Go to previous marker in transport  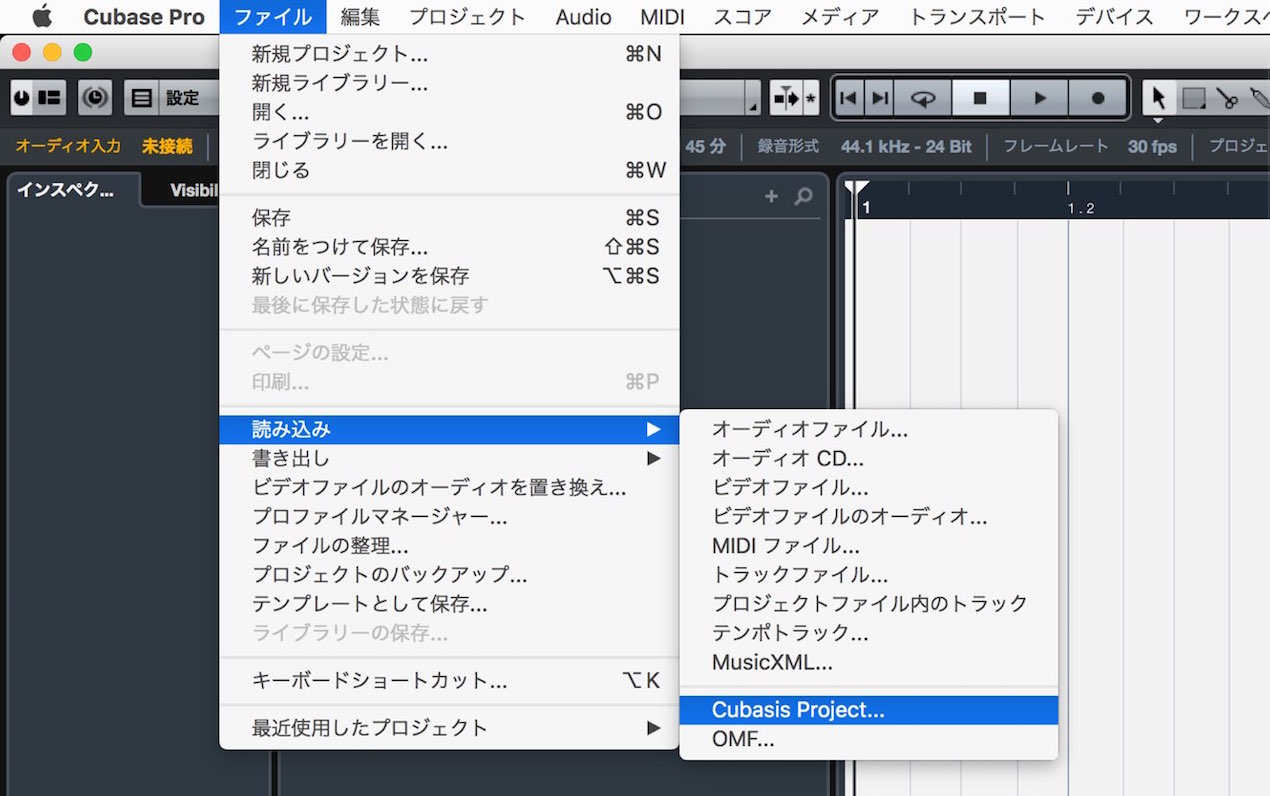tap(849, 98)
